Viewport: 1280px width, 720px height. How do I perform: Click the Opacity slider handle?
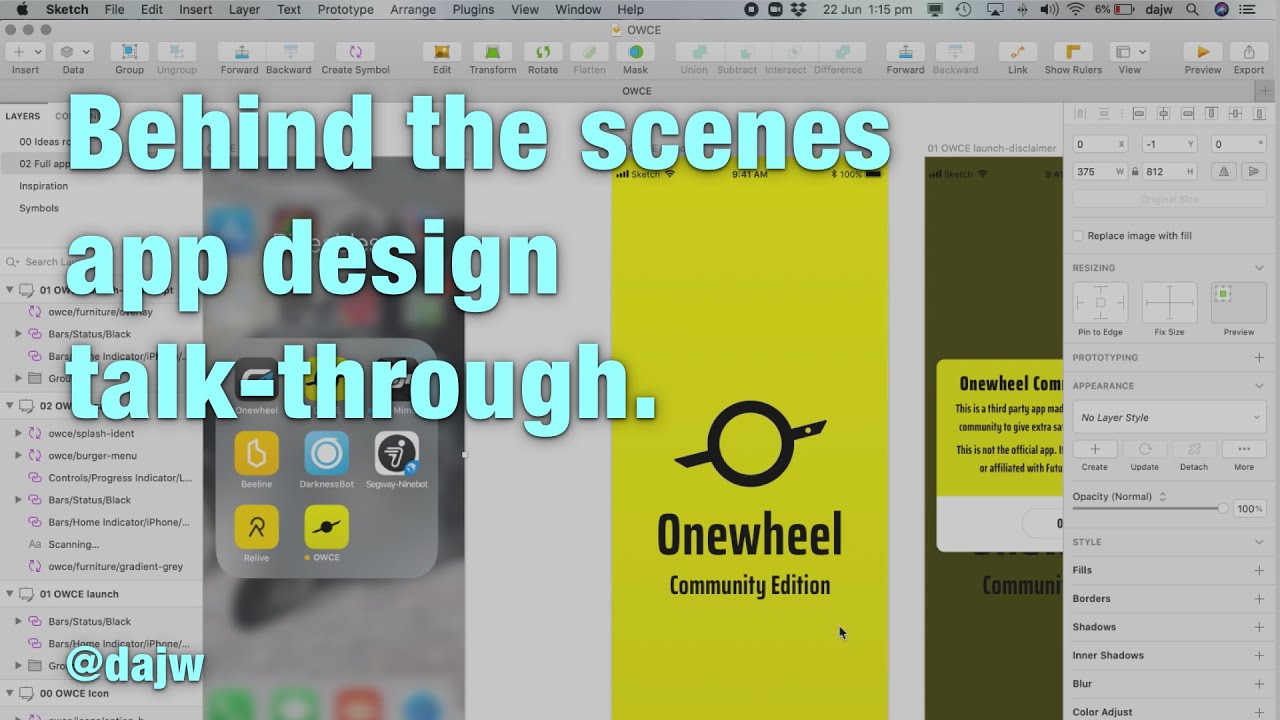click(1223, 509)
